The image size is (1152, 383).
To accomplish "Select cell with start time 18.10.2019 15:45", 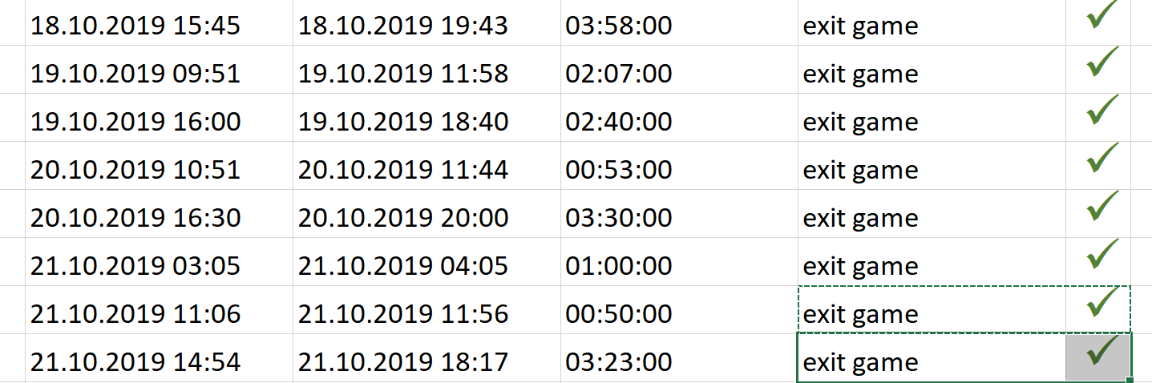I will click(x=159, y=23).
